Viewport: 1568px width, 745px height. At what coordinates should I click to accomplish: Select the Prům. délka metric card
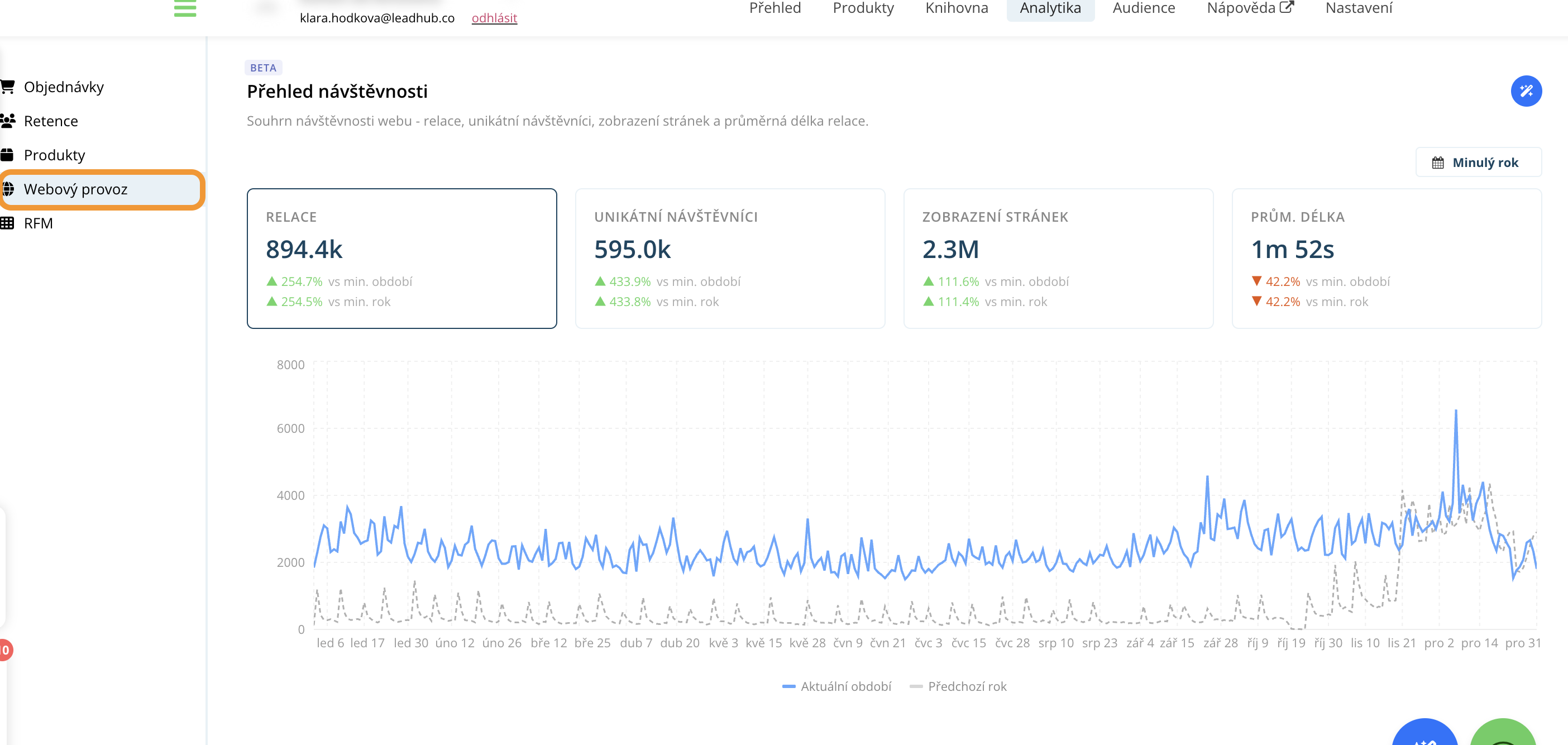1386,258
